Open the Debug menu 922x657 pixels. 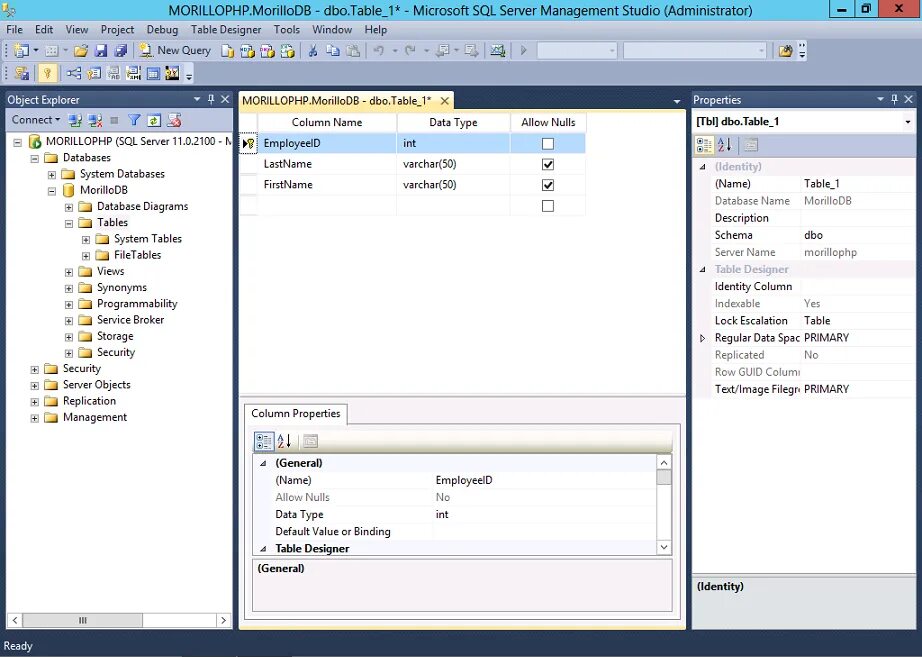pos(162,29)
